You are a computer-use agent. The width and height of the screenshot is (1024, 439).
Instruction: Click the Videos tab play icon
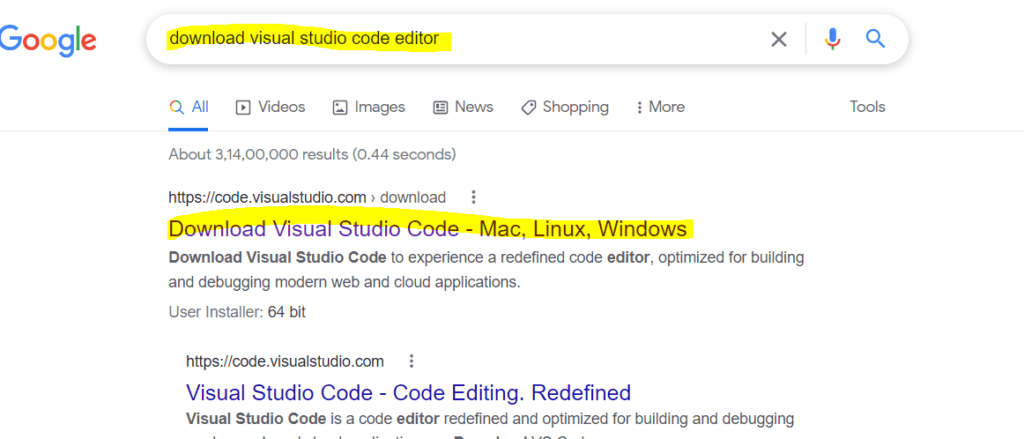[243, 108]
